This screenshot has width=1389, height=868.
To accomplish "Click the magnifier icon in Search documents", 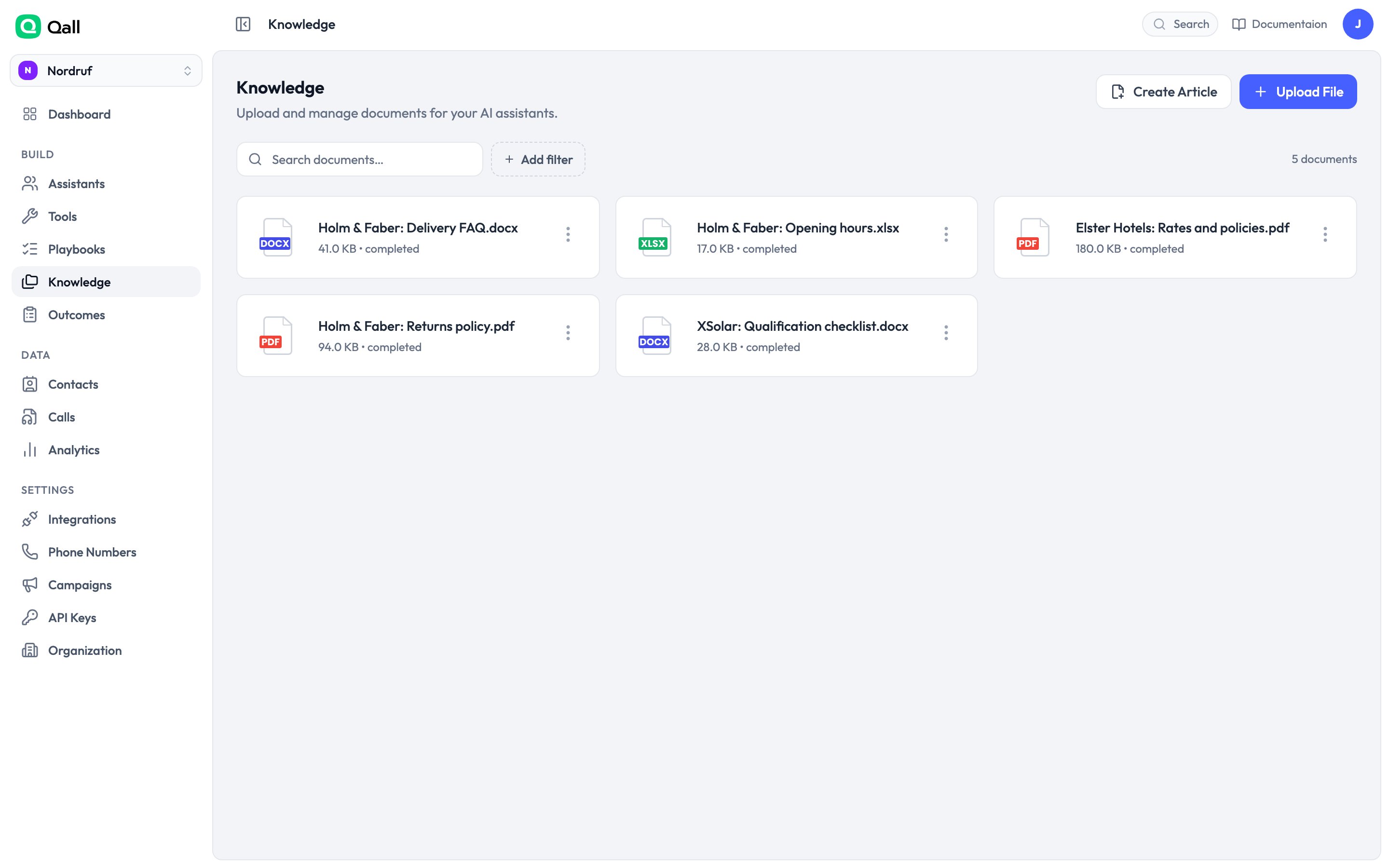I will [256, 160].
